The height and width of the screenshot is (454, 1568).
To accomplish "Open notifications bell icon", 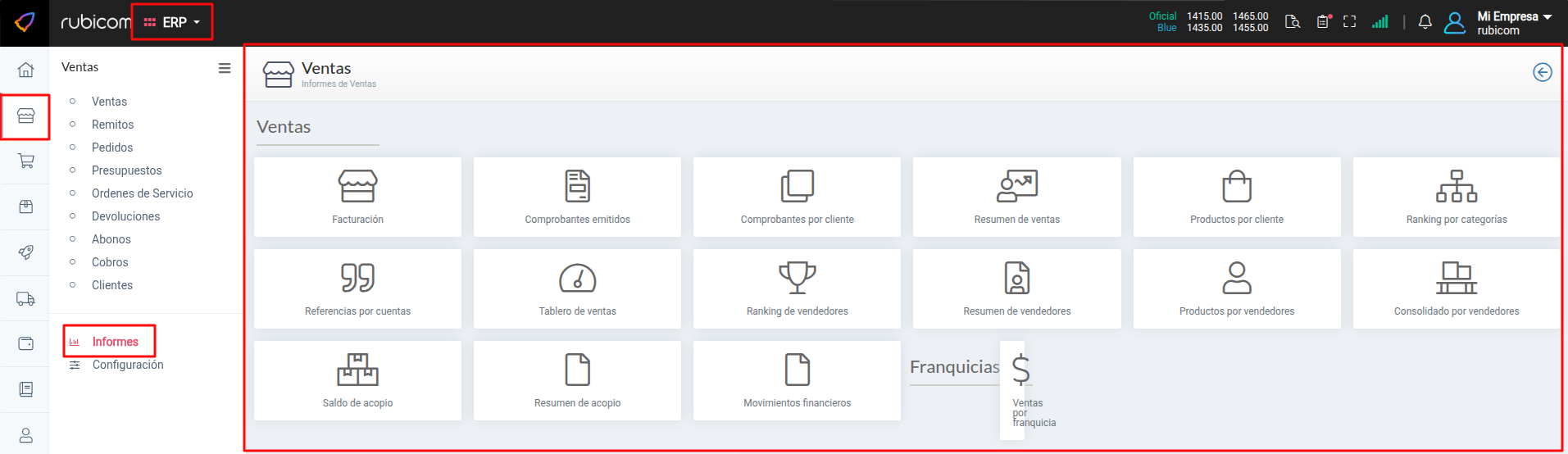I will (x=1425, y=22).
